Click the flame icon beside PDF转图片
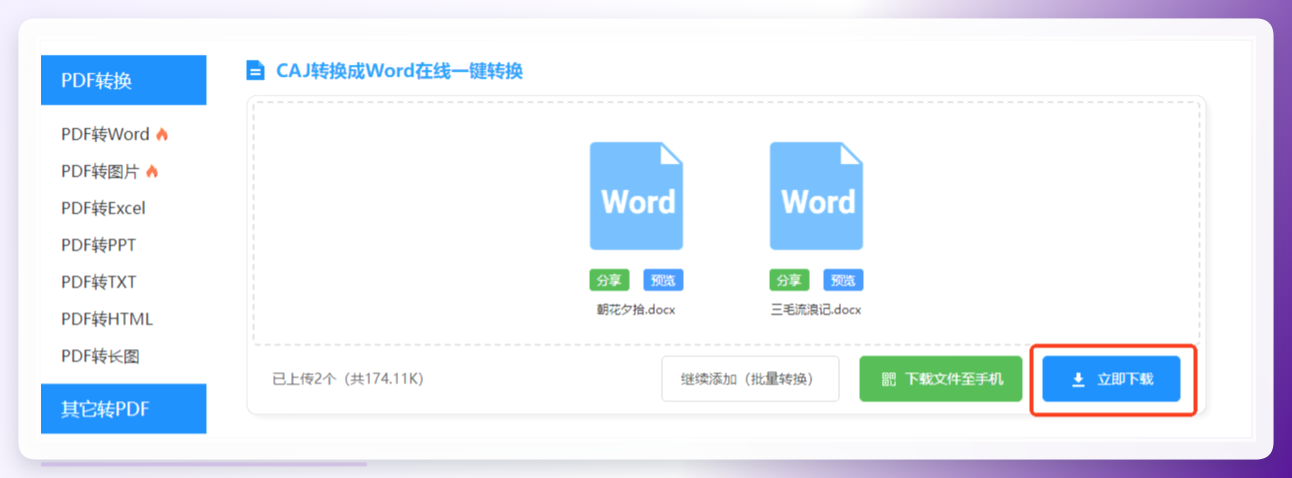This screenshot has width=1292, height=478. (x=152, y=171)
